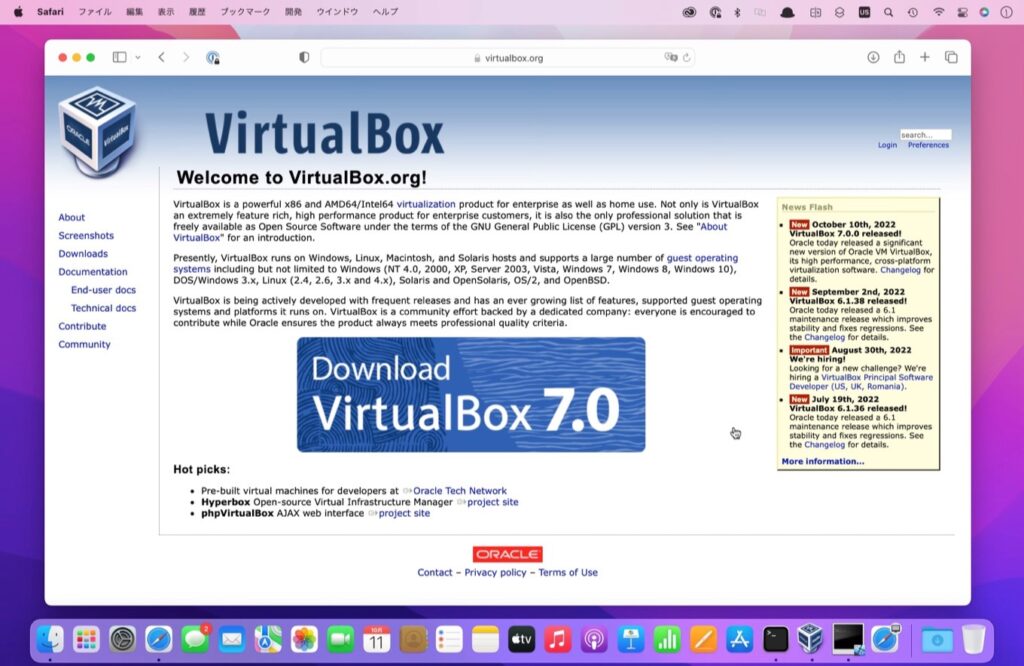
Task: Share the page using the share icon
Action: click(x=899, y=57)
